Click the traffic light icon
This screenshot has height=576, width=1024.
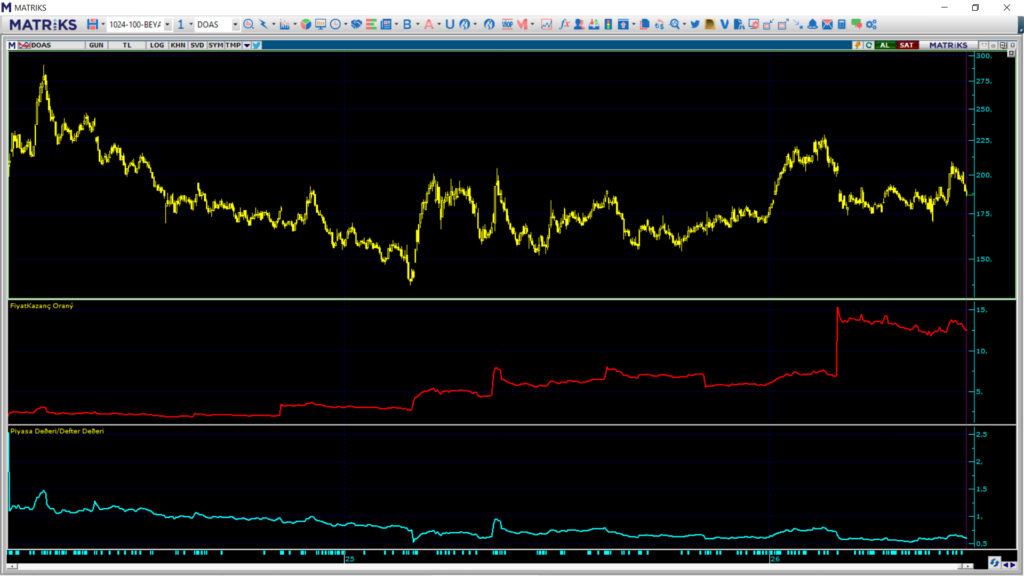(608, 24)
